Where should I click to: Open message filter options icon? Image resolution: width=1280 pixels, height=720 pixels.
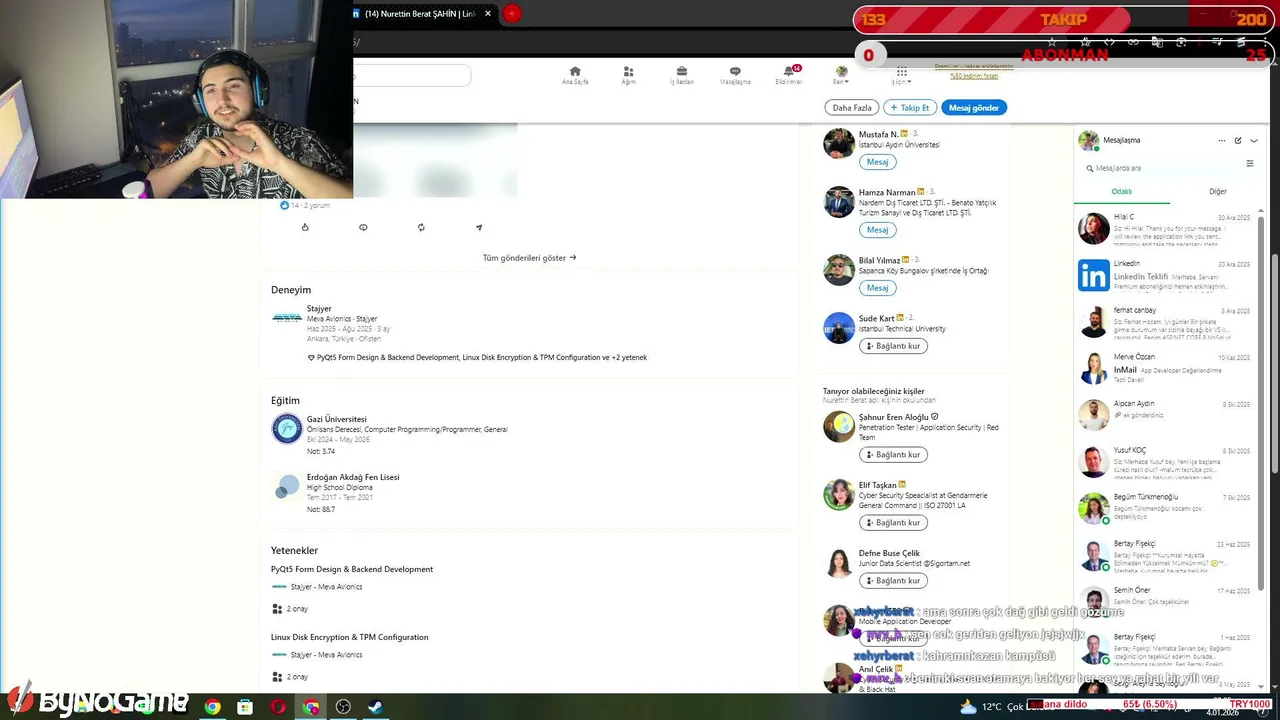tap(1249, 164)
